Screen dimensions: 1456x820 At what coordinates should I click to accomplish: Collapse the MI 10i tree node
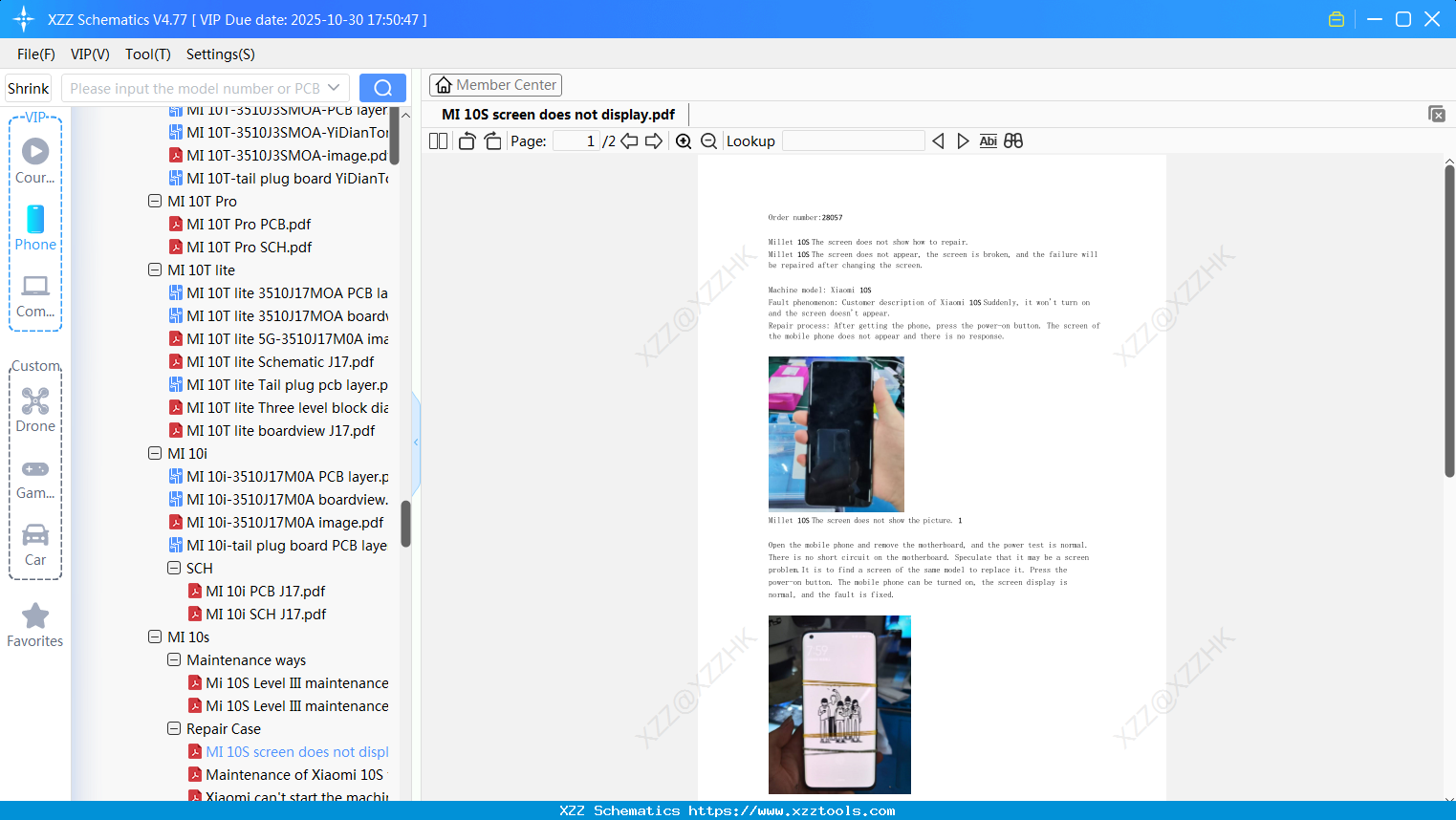[155, 454]
